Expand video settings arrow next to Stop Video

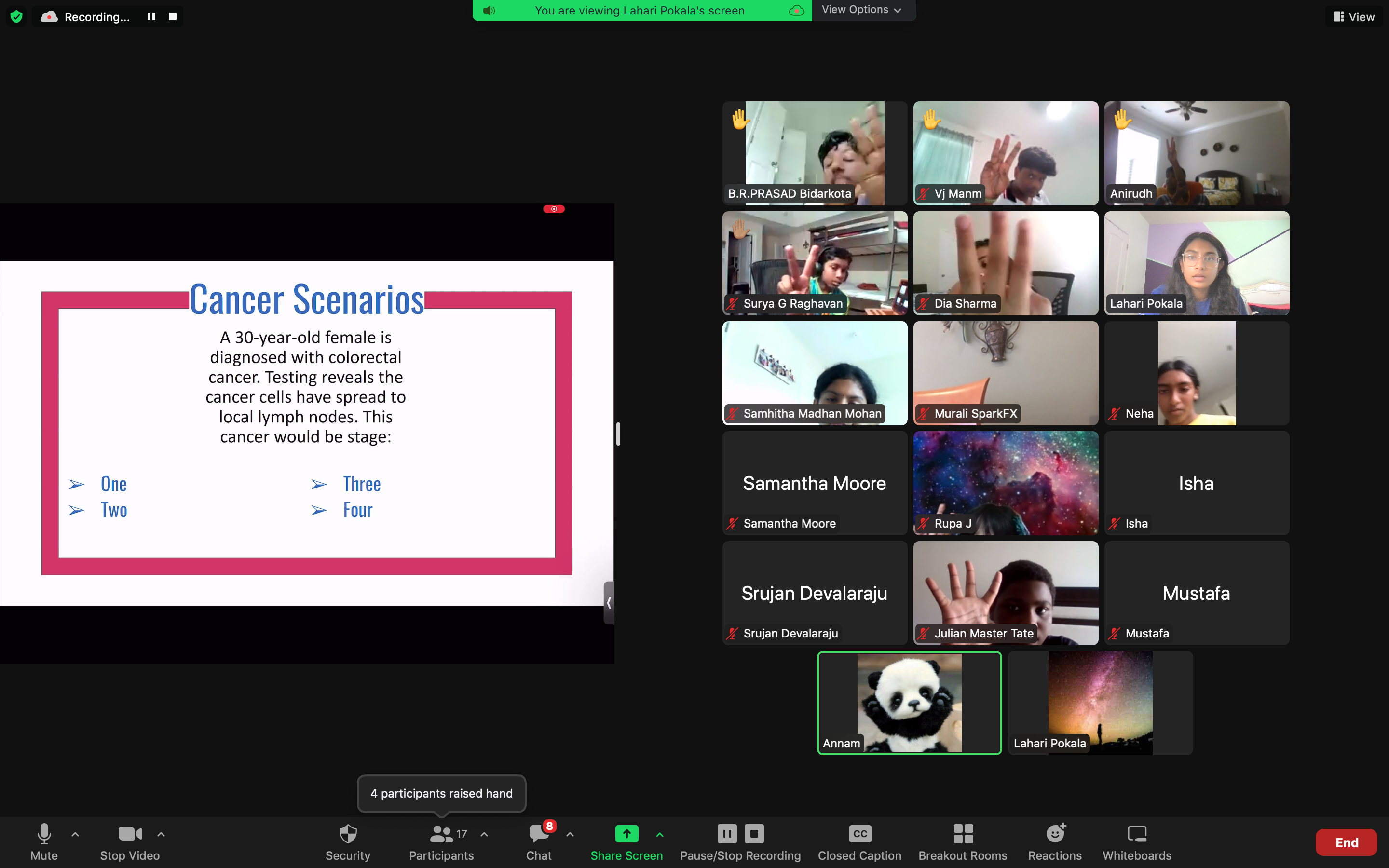[x=161, y=834]
